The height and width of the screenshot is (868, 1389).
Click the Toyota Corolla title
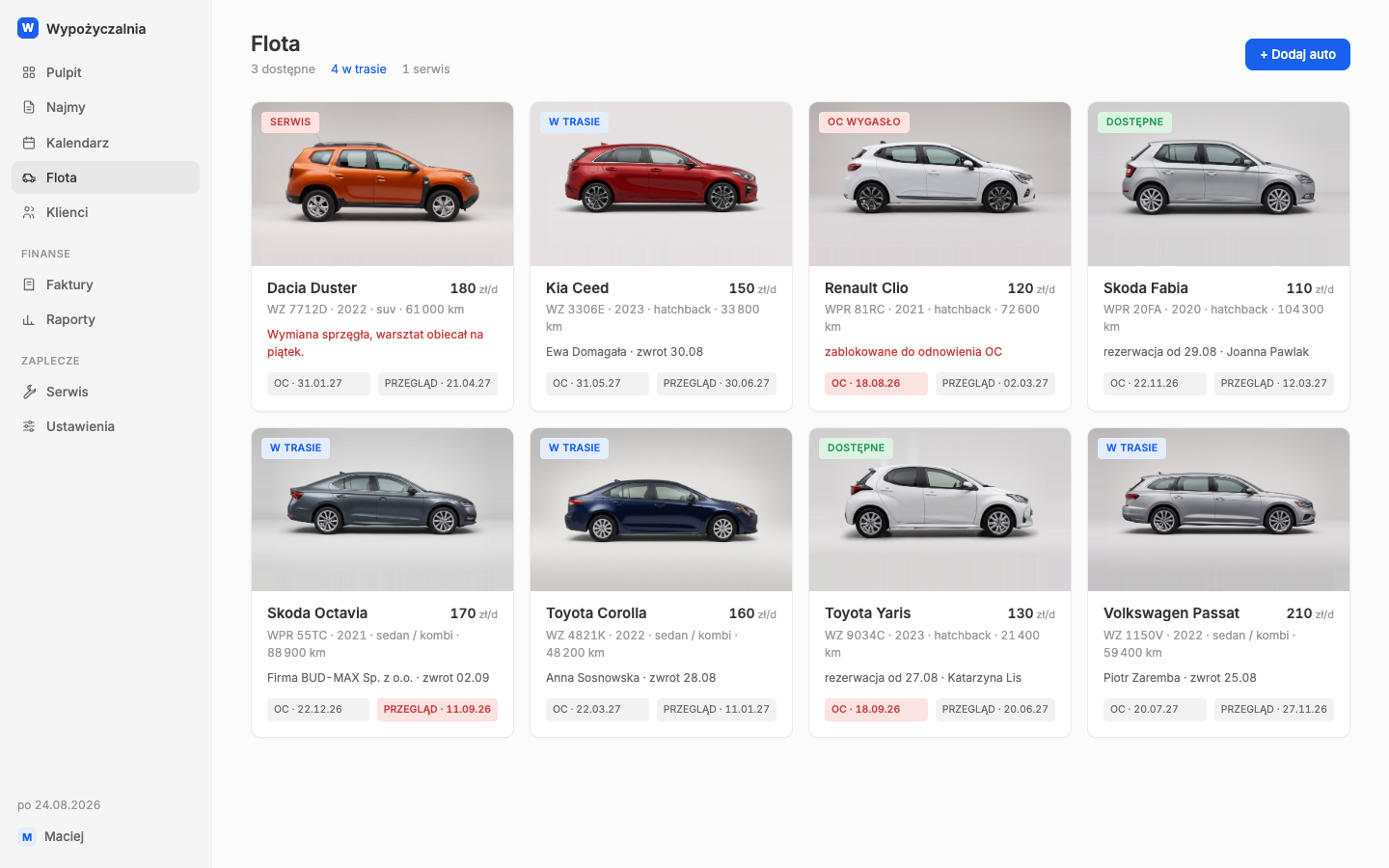tap(596, 613)
